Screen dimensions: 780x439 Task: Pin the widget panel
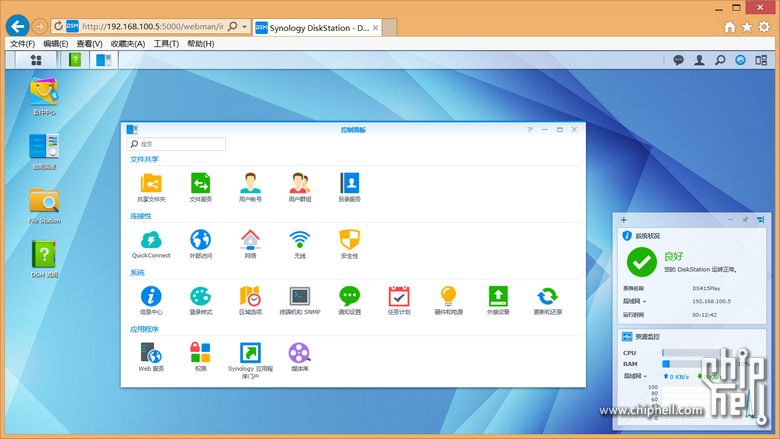point(745,220)
